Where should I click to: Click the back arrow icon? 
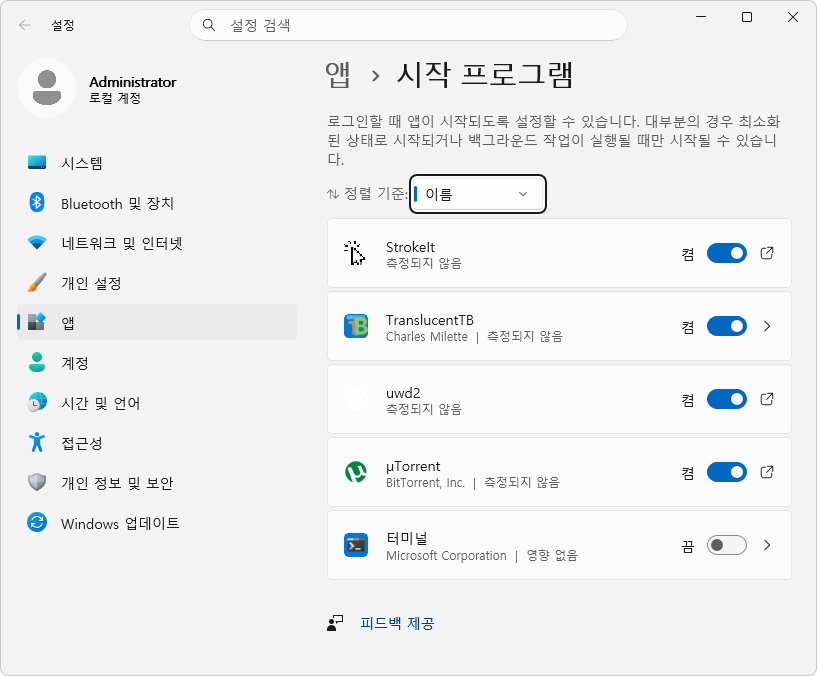[24, 25]
